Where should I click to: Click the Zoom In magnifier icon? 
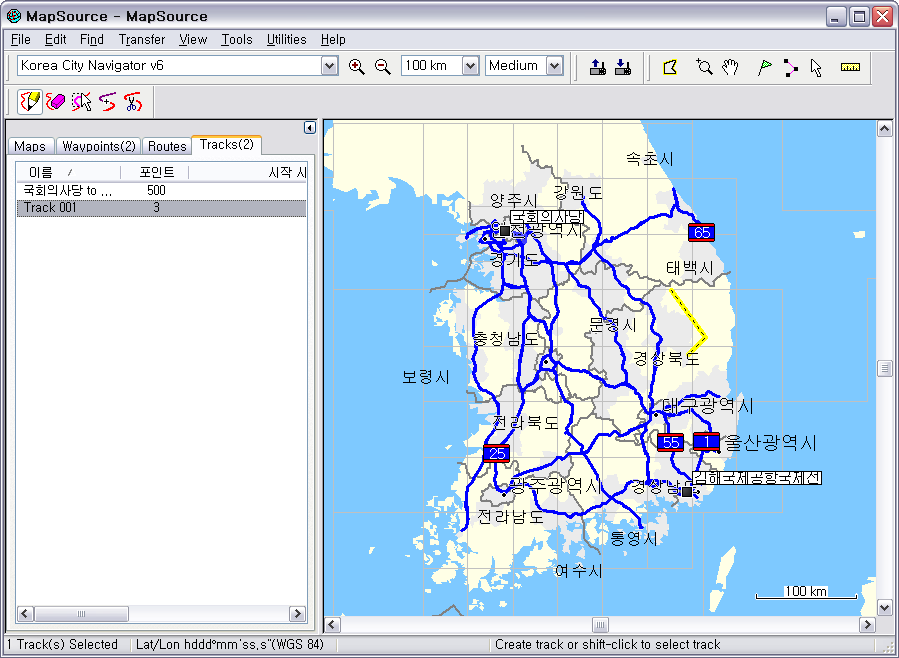(x=357, y=66)
